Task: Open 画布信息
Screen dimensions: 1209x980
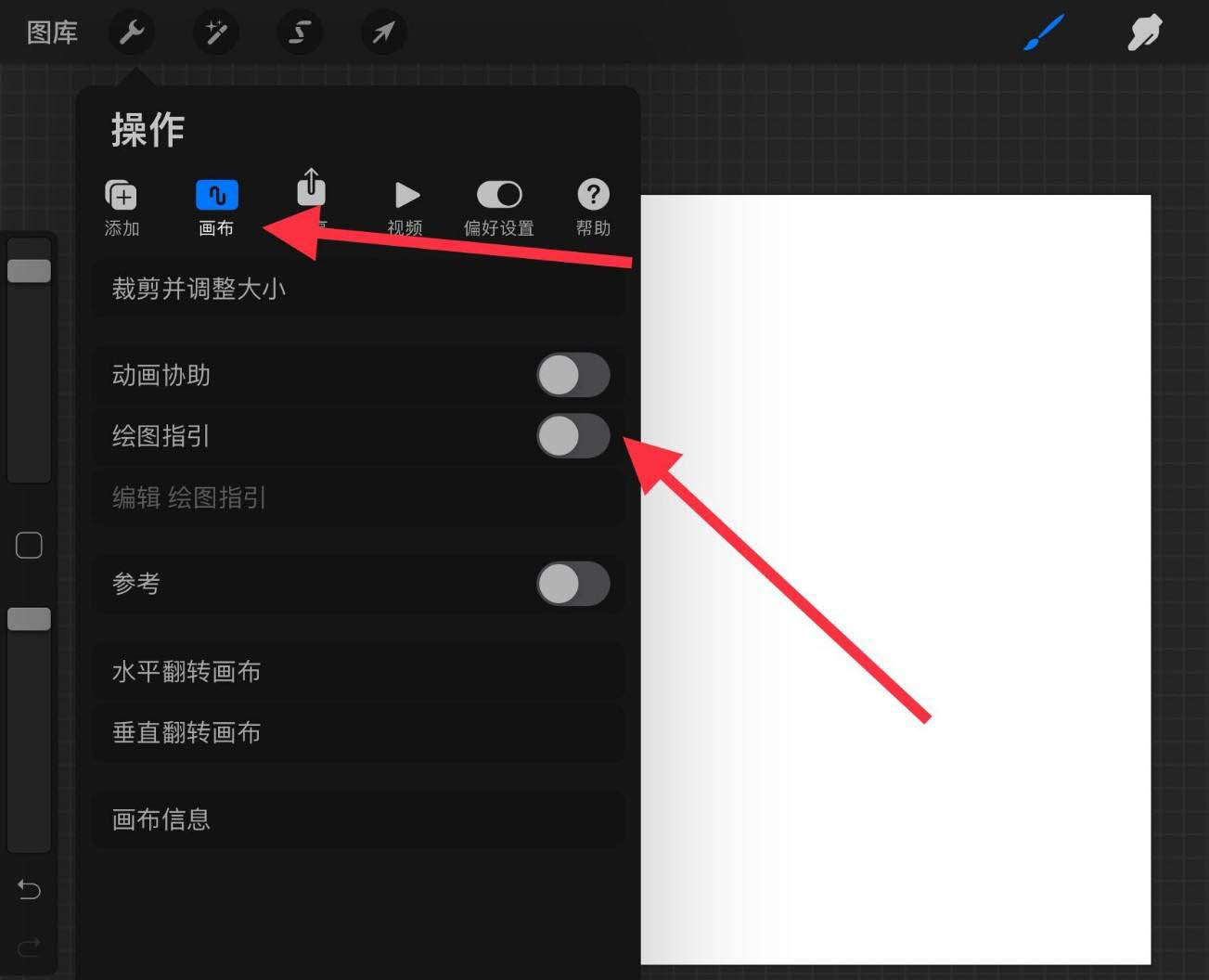Action: tap(358, 819)
